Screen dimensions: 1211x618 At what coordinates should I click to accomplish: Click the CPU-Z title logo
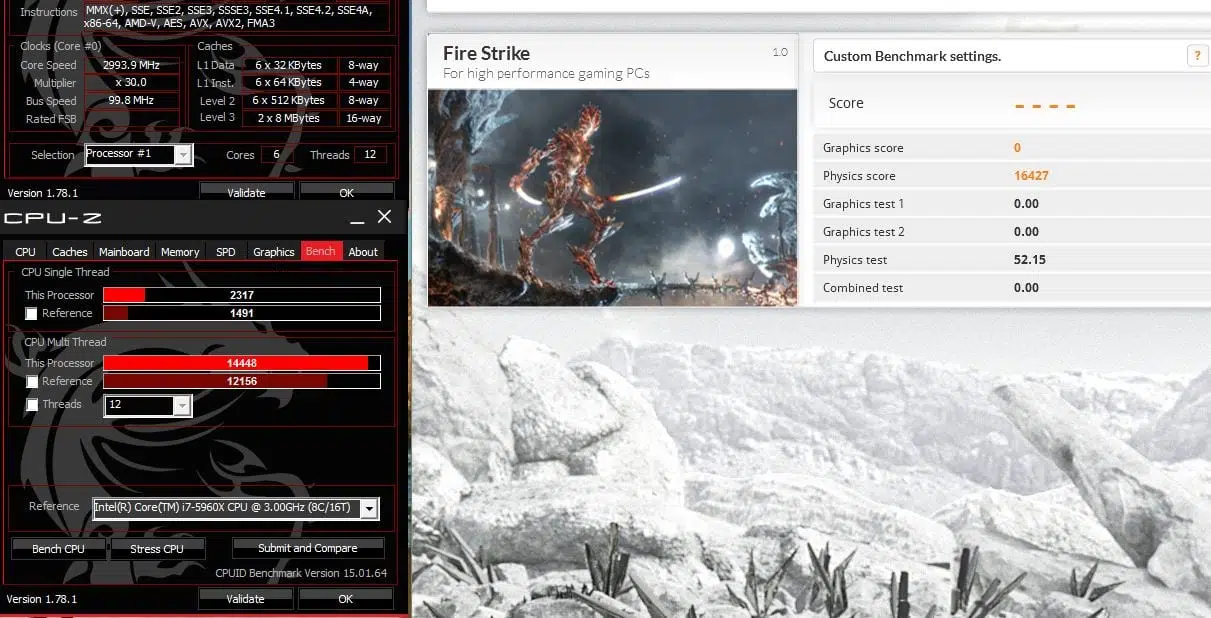(52, 218)
